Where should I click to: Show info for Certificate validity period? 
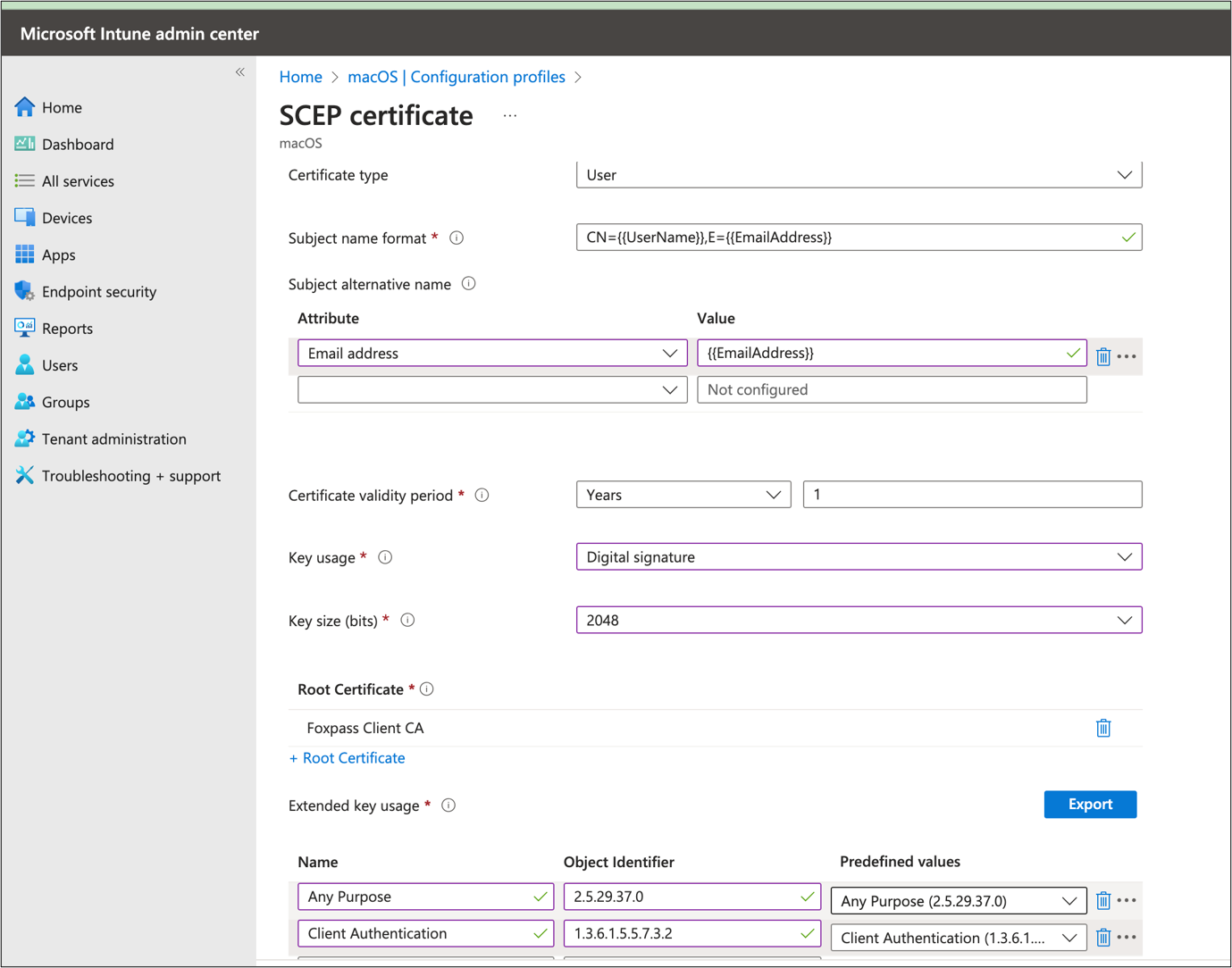(x=482, y=495)
